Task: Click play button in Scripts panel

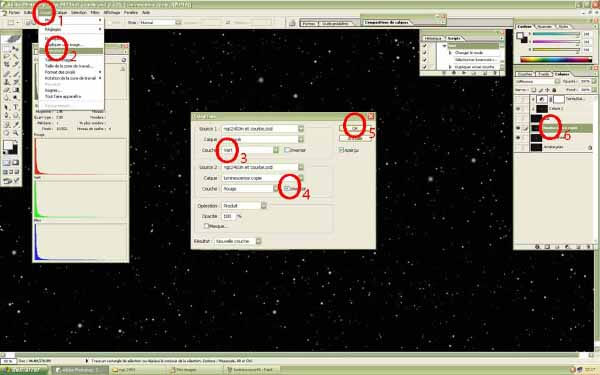Action: (x=464, y=73)
